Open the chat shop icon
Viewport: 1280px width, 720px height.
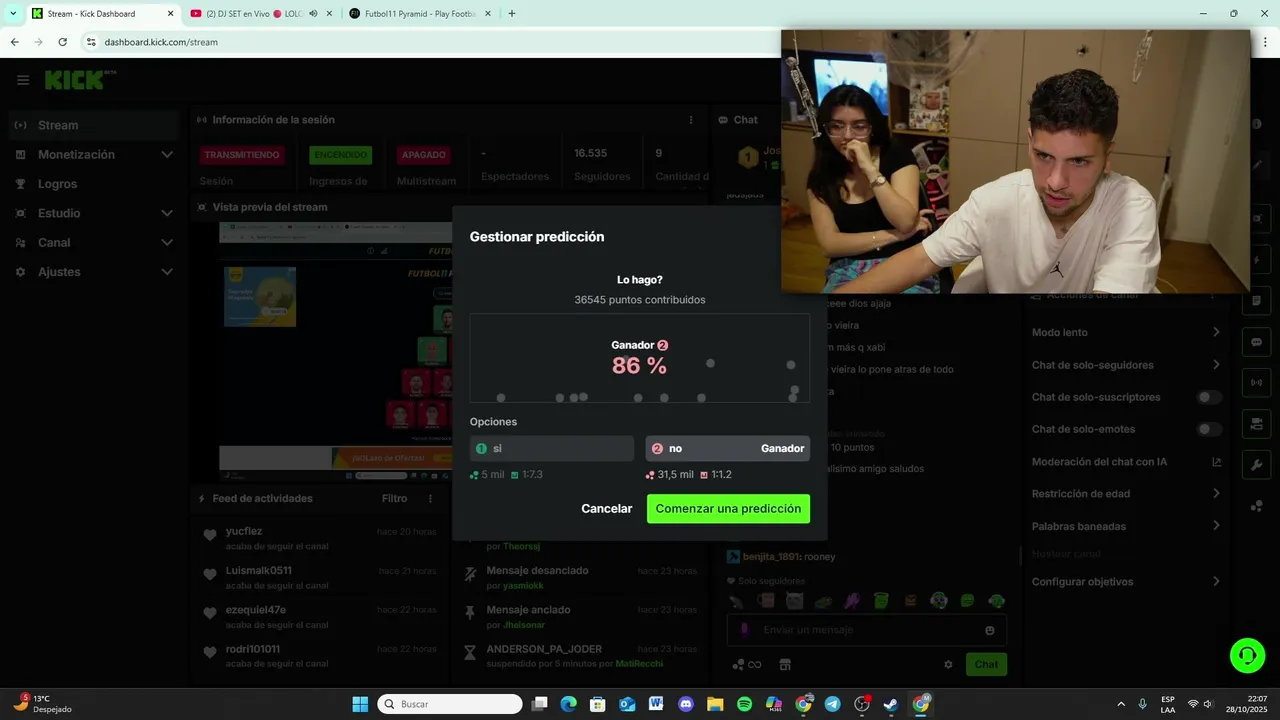tap(785, 664)
